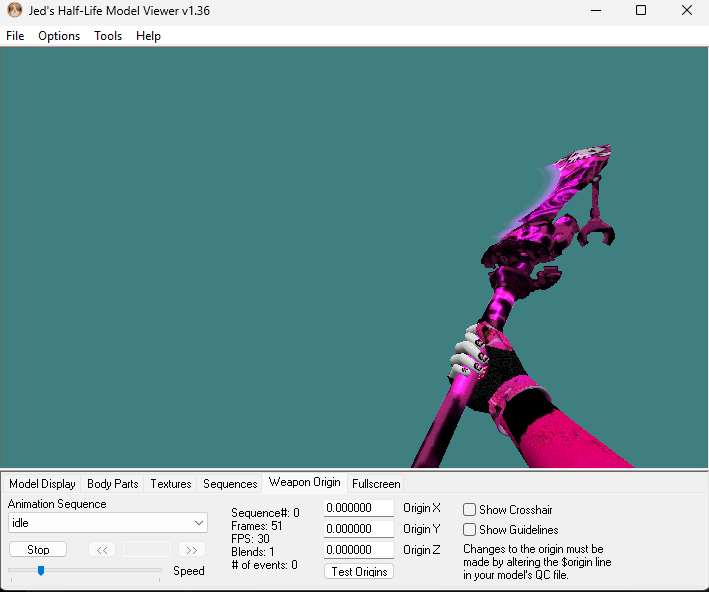This screenshot has width=709, height=592.
Task: Minimize the Model Viewer window
Action: coord(596,10)
